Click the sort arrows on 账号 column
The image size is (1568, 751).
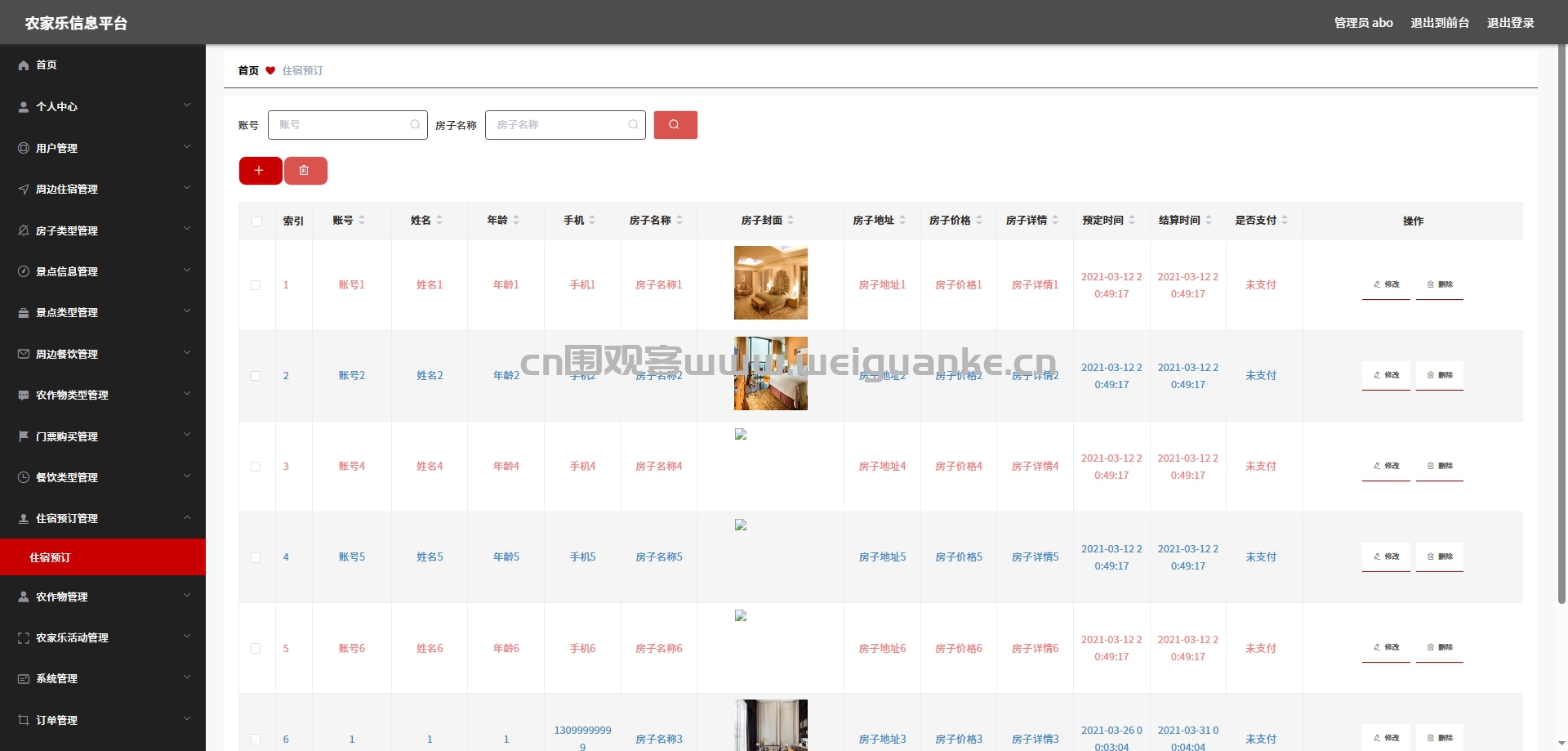(x=362, y=221)
